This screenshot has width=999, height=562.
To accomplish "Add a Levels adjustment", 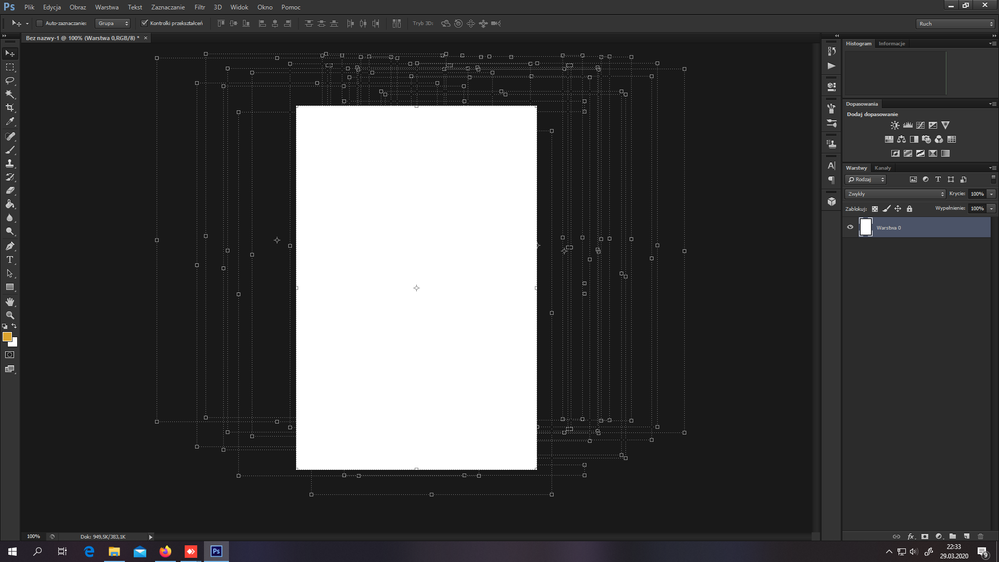I will tap(908, 126).
